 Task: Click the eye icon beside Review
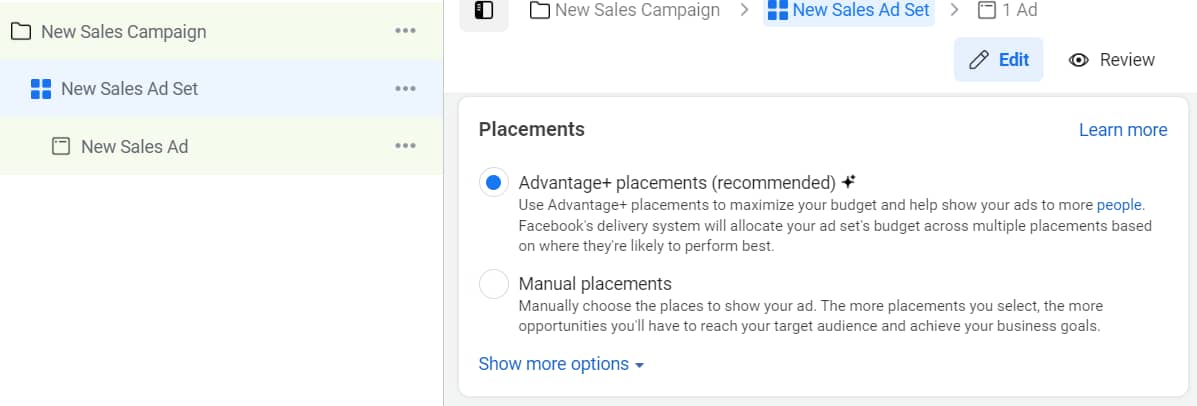tap(1079, 60)
